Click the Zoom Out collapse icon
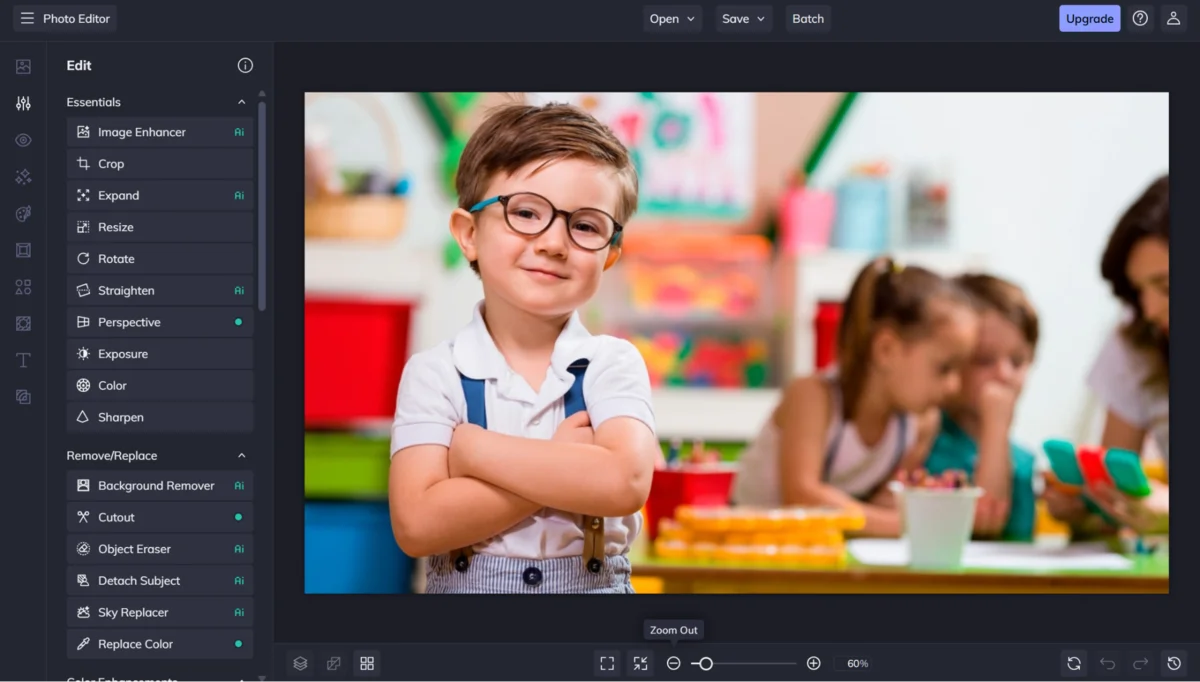1200x682 pixels. [640, 663]
